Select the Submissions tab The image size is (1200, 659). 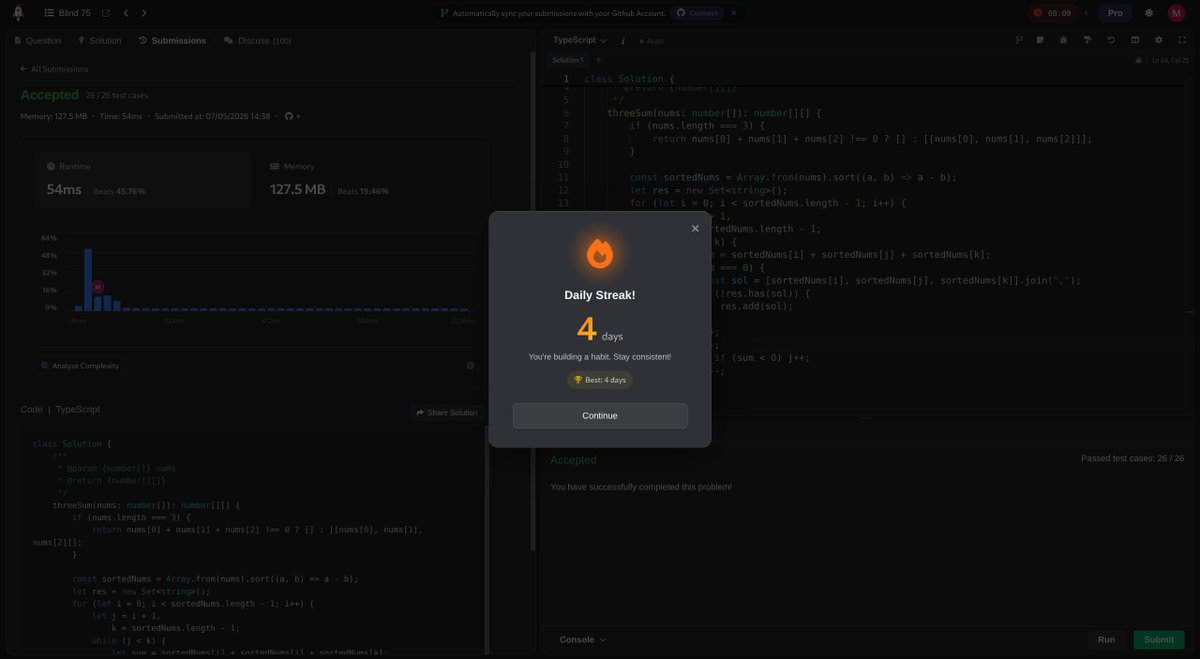tap(172, 41)
